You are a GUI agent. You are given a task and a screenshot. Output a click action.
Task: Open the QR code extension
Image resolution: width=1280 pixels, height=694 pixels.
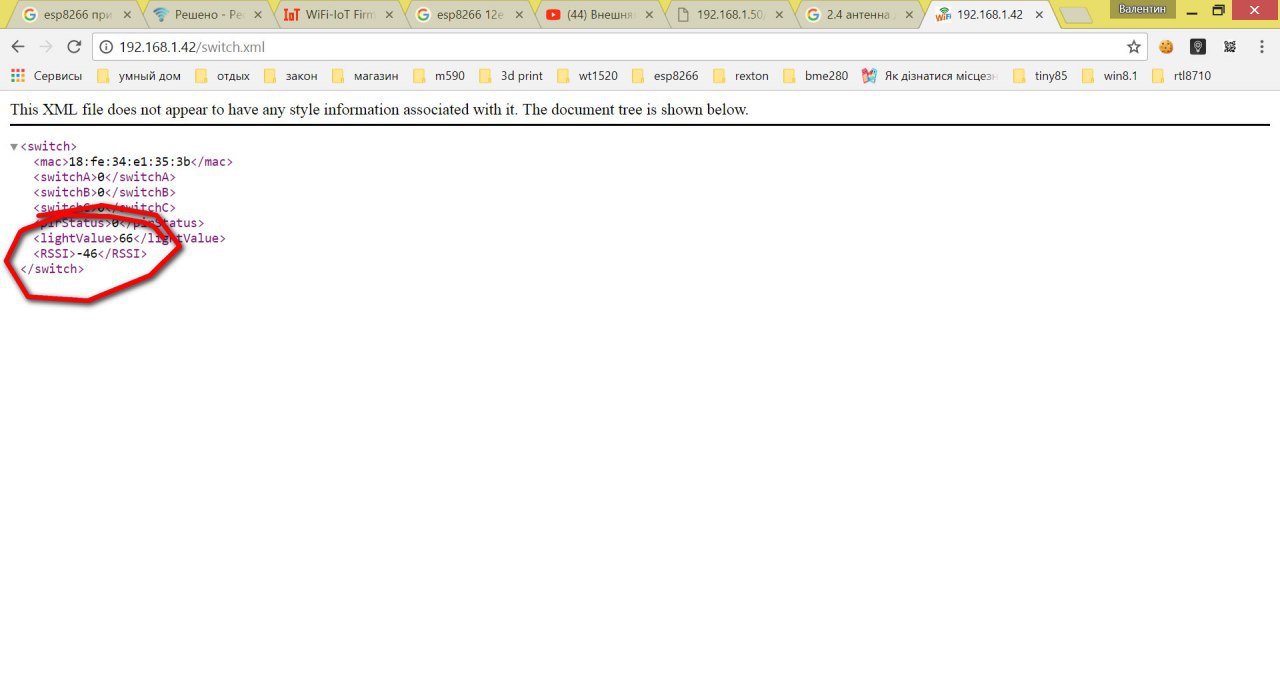click(1230, 47)
